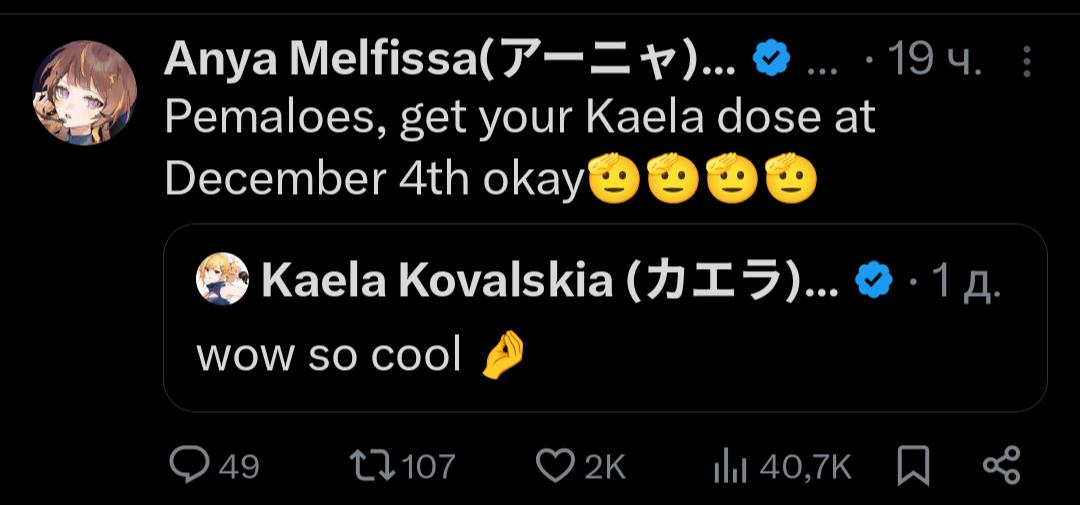Tap the 107 reposts count
This screenshot has height=505, width=1080.
[430, 466]
